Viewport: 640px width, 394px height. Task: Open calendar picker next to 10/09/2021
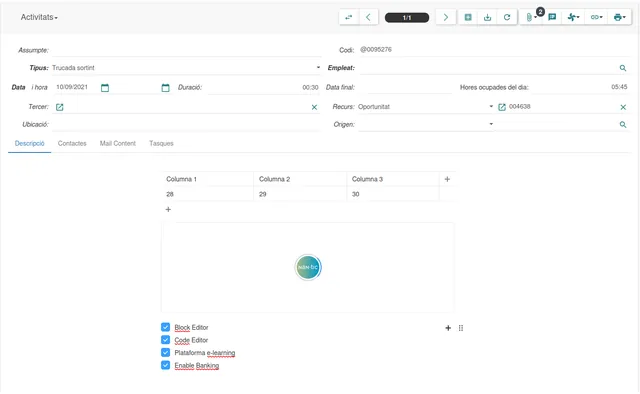coord(105,87)
